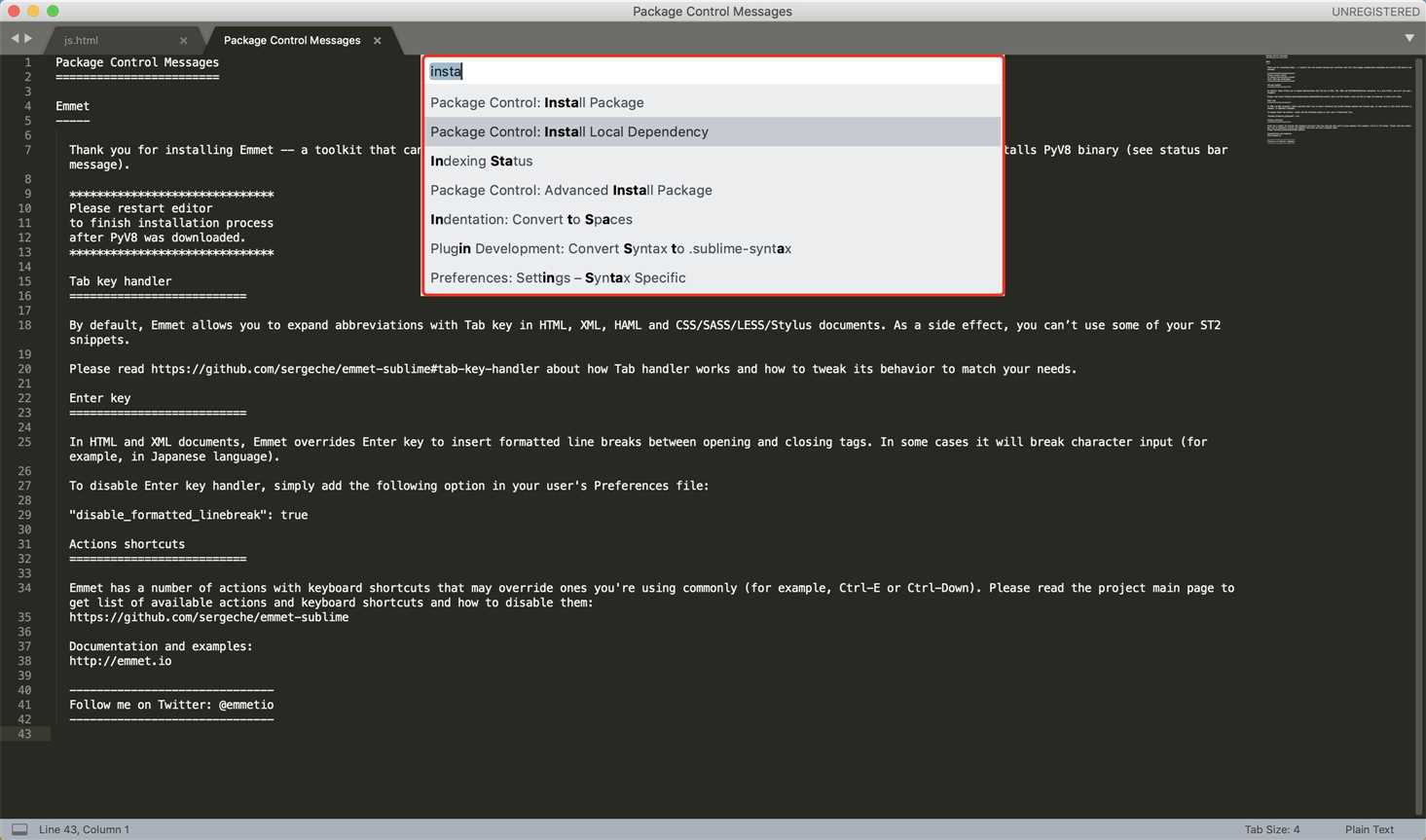Choose Plugin Development: Convert Syntax to .sublime-syntax
Image resolution: width=1426 pixels, height=840 pixels.
point(713,248)
